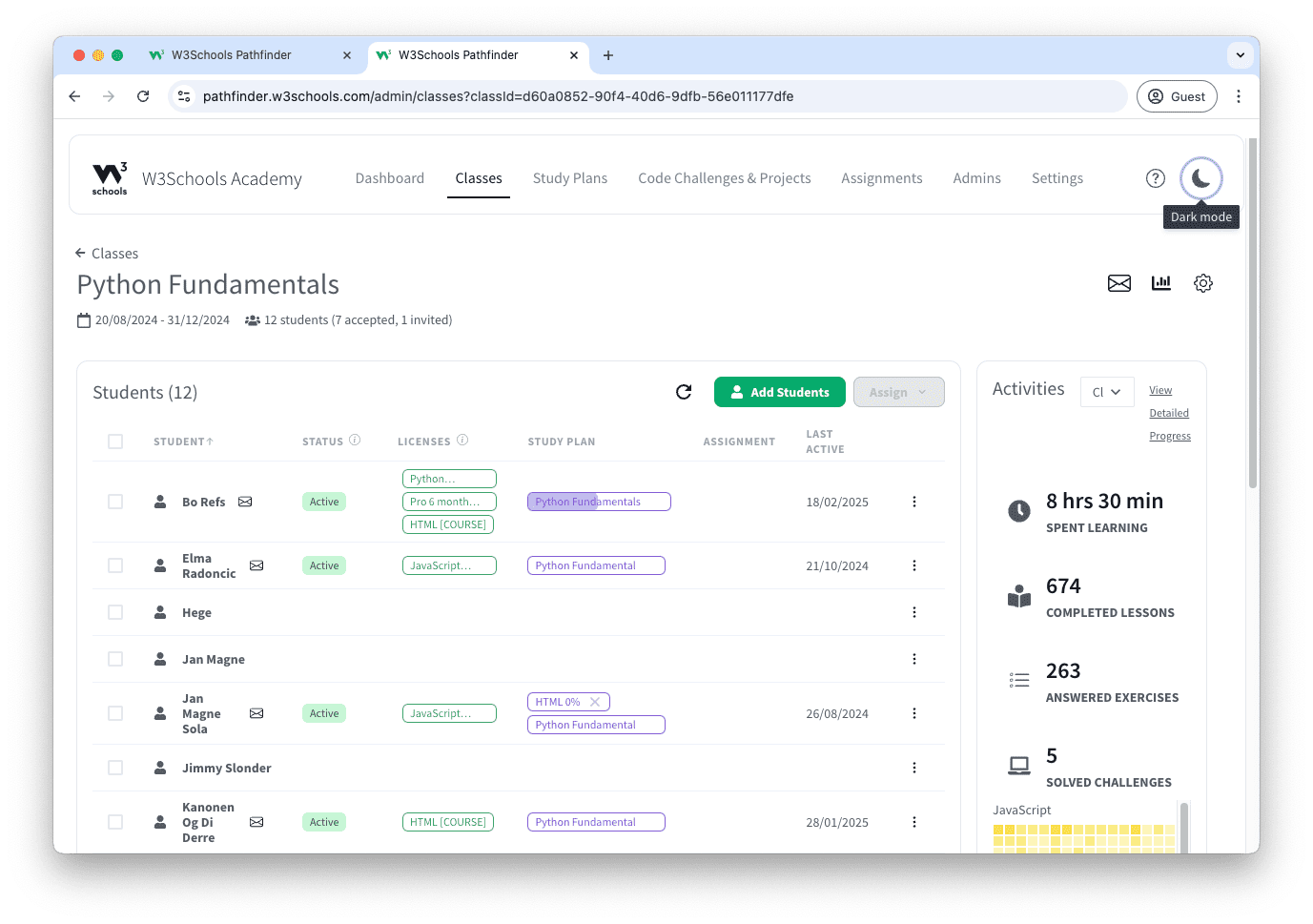Check the select-all students checkbox
Viewport: 1313px width, 924px height.
click(115, 441)
